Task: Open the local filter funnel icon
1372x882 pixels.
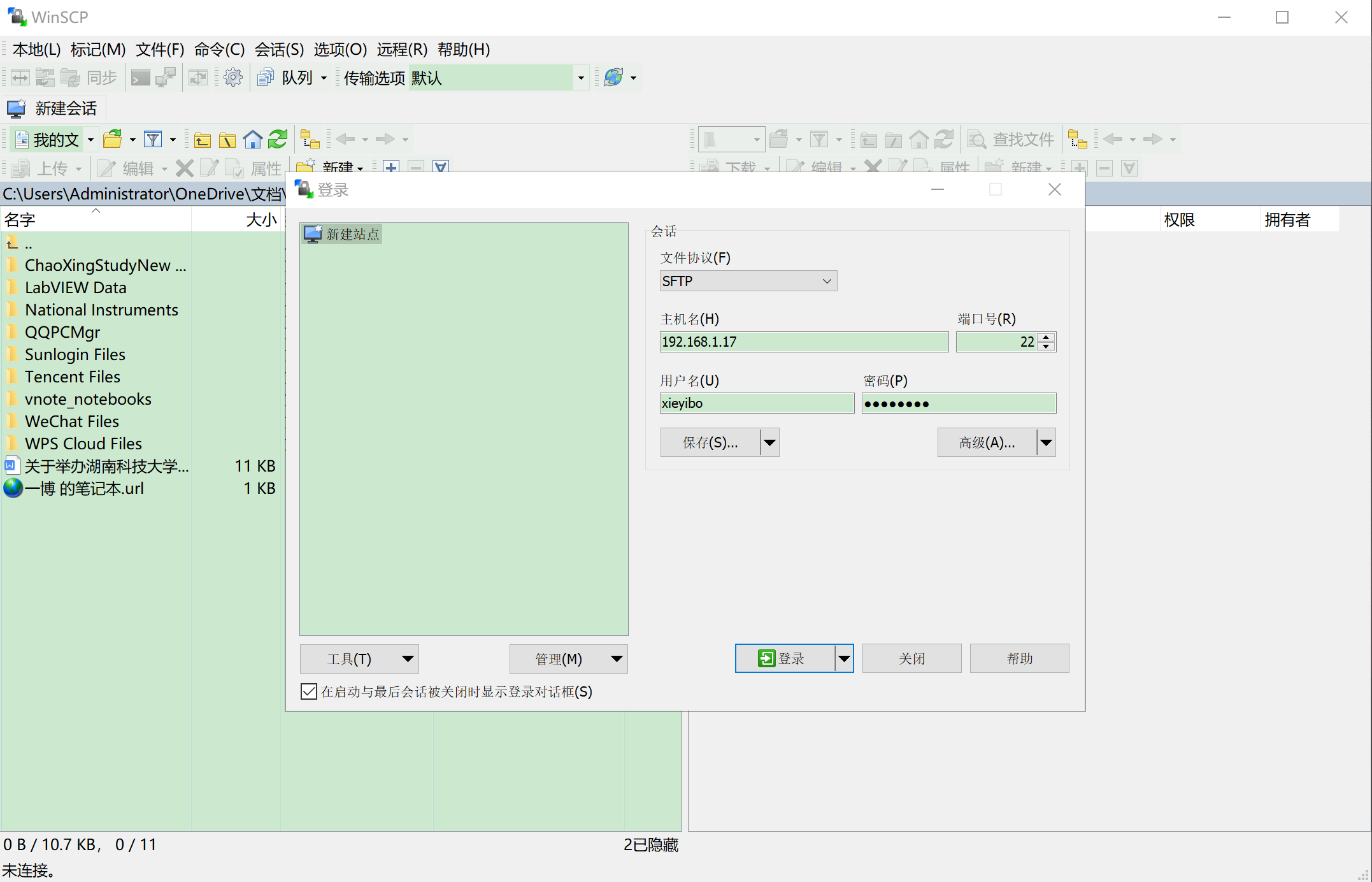Action: coord(153,139)
